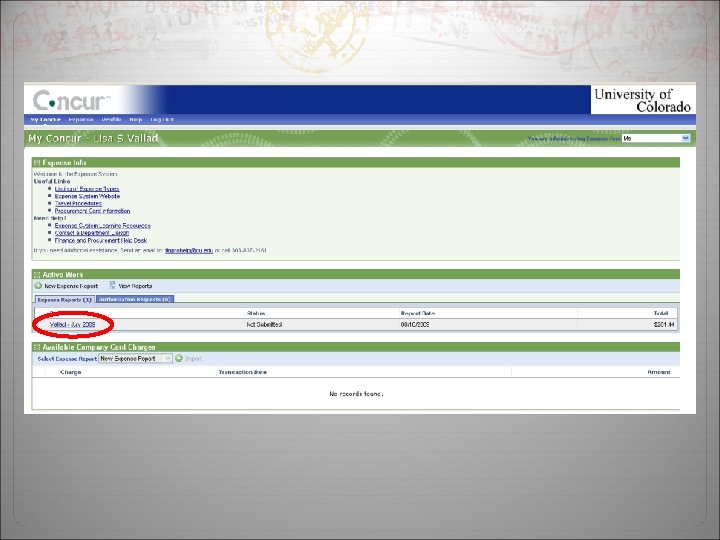
Task: Open the Help menu
Action: coord(135,119)
